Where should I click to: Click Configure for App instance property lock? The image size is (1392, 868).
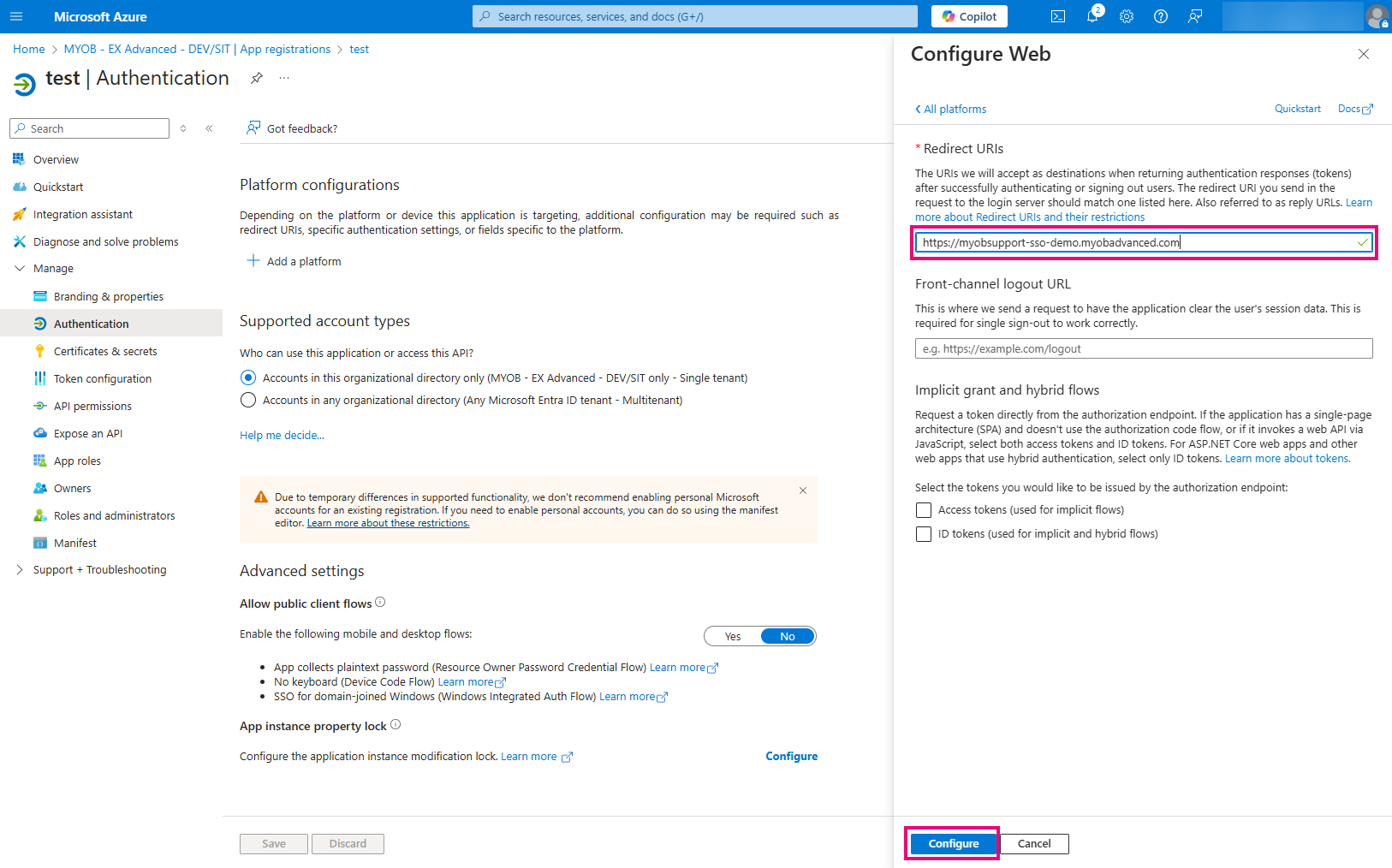[791, 756]
